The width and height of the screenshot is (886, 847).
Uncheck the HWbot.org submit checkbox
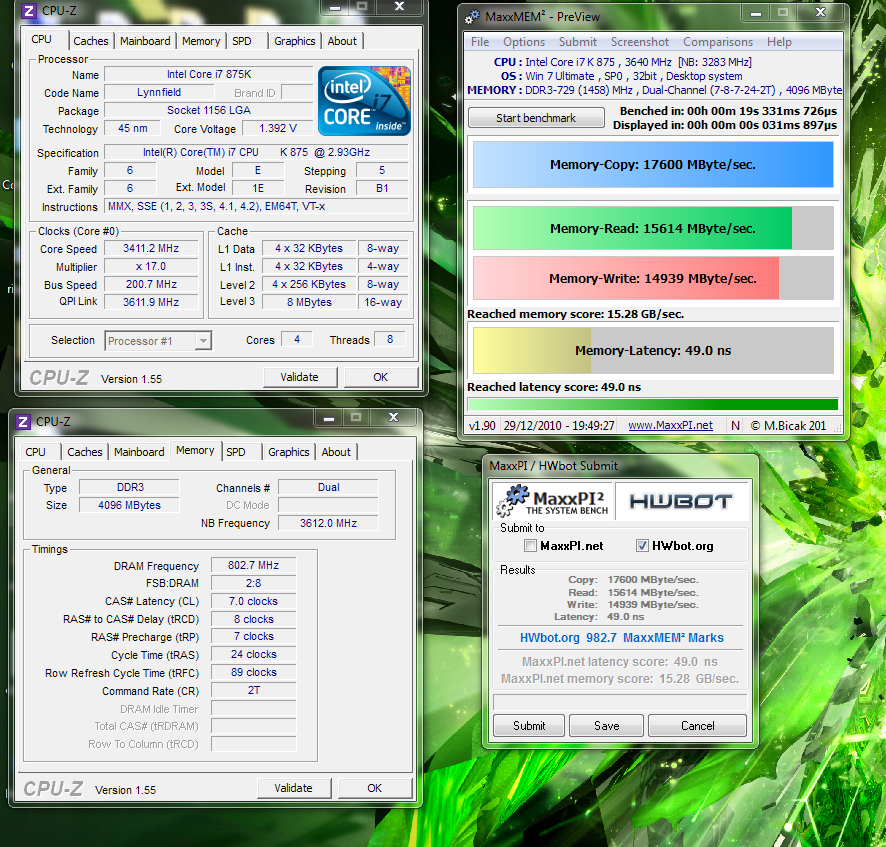(x=642, y=546)
